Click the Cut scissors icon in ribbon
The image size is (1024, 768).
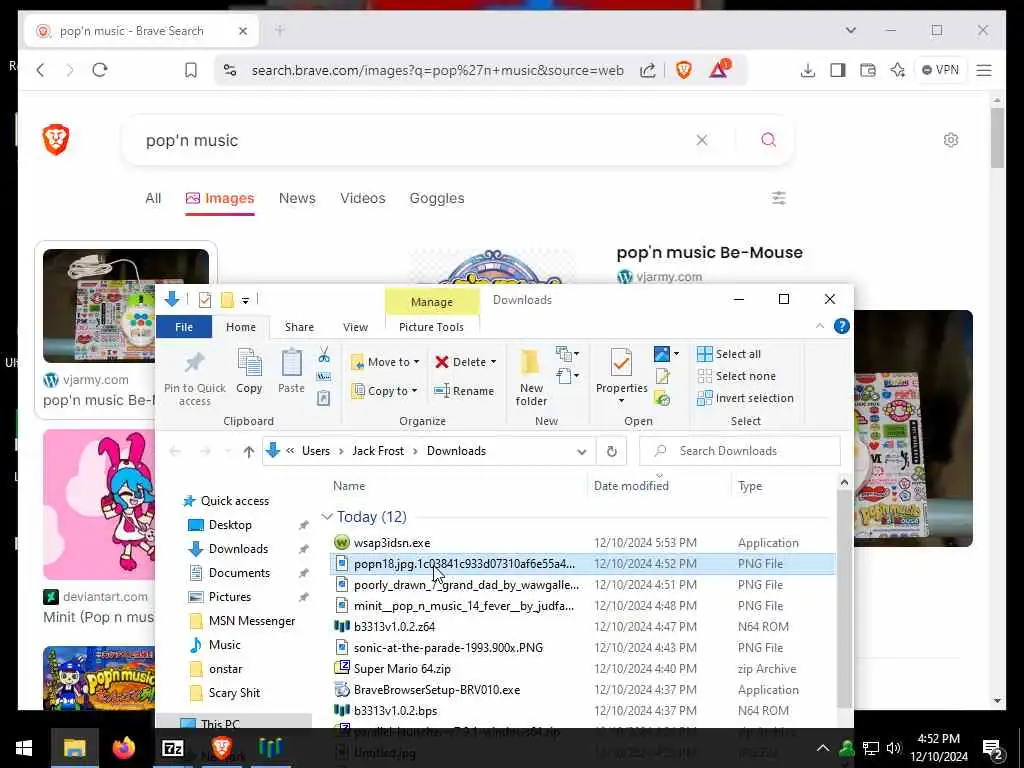click(x=324, y=355)
